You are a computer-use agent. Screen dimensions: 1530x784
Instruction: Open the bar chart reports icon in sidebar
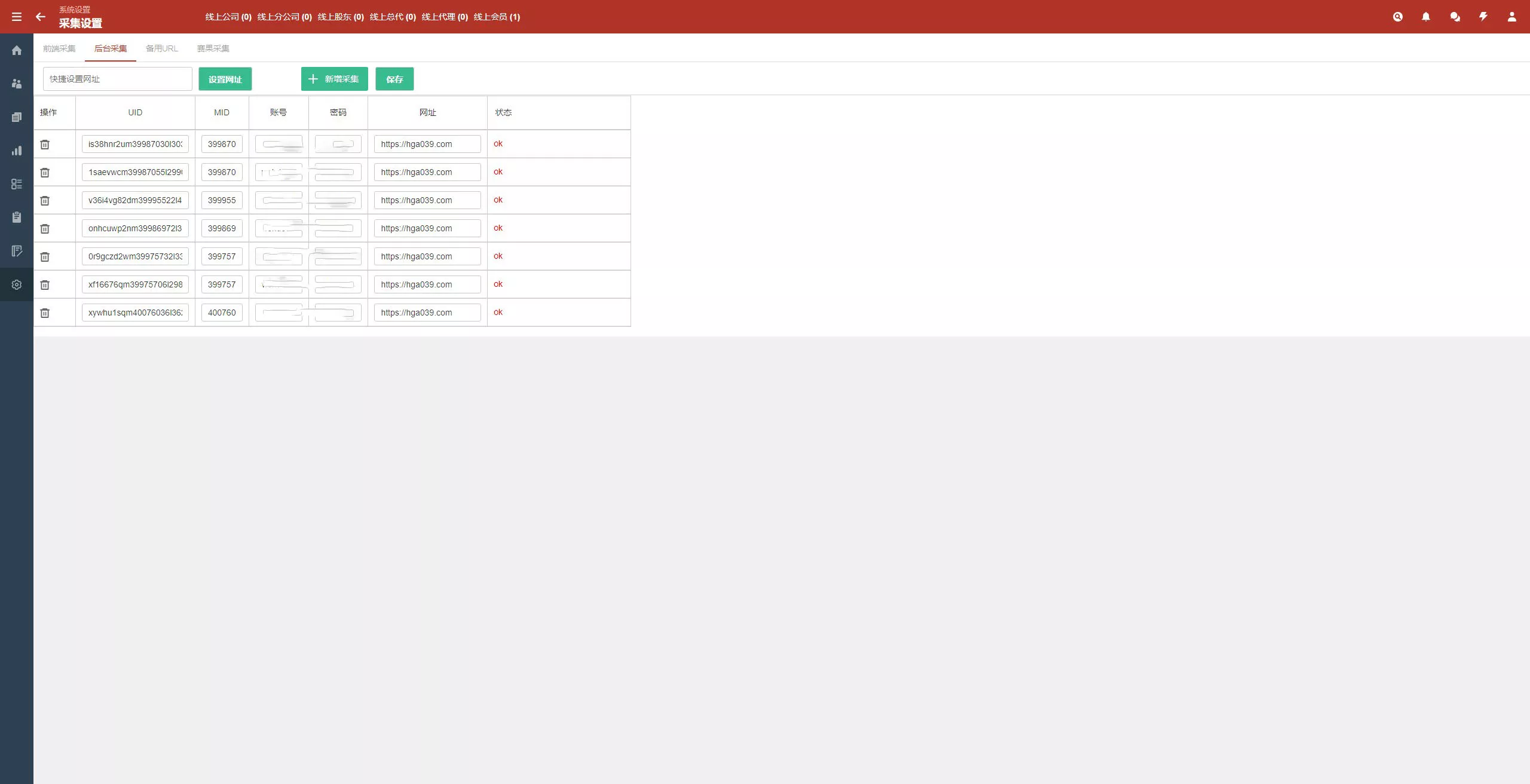(x=17, y=151)
